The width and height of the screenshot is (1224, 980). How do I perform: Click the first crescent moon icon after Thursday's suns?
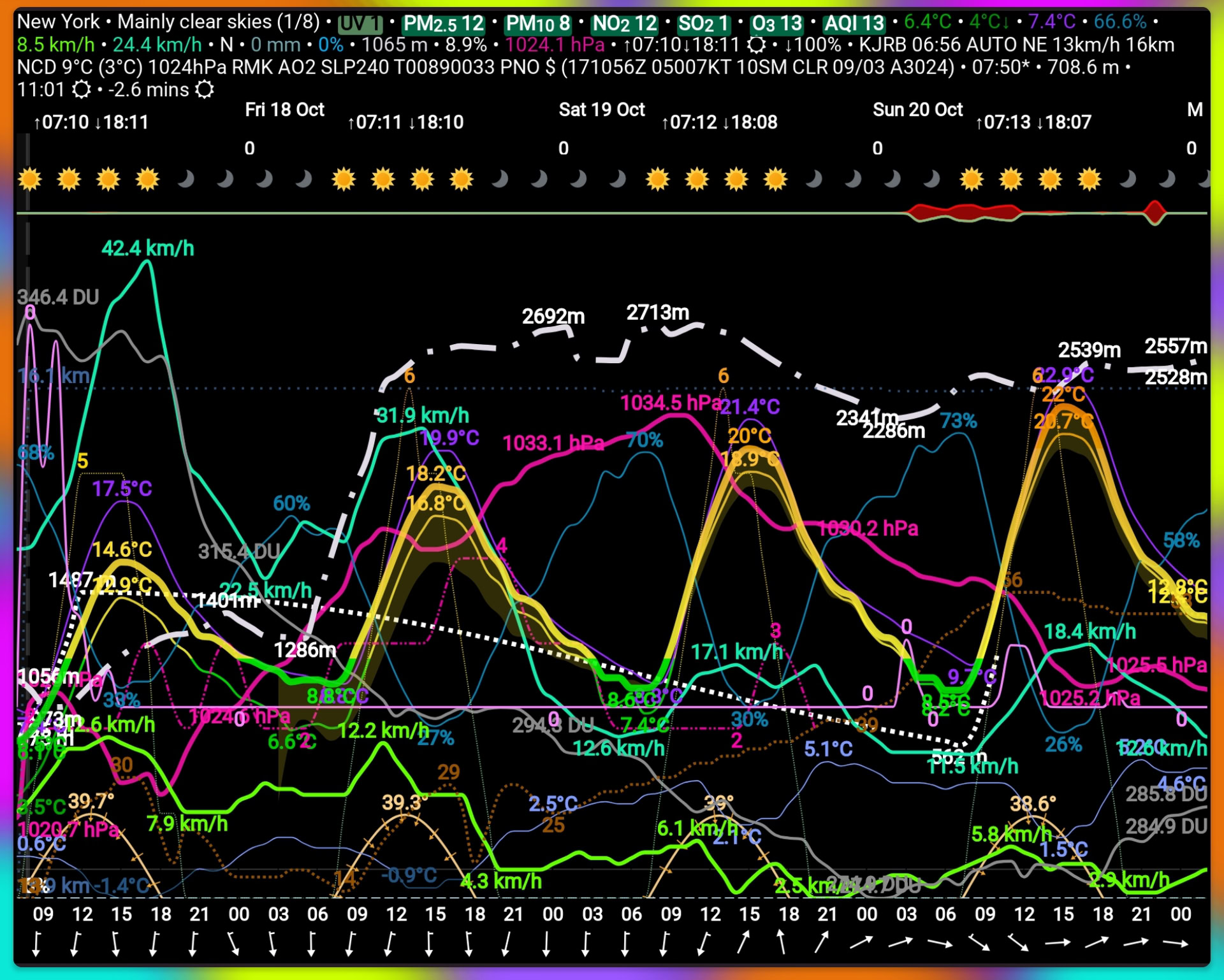pos(186,180)
